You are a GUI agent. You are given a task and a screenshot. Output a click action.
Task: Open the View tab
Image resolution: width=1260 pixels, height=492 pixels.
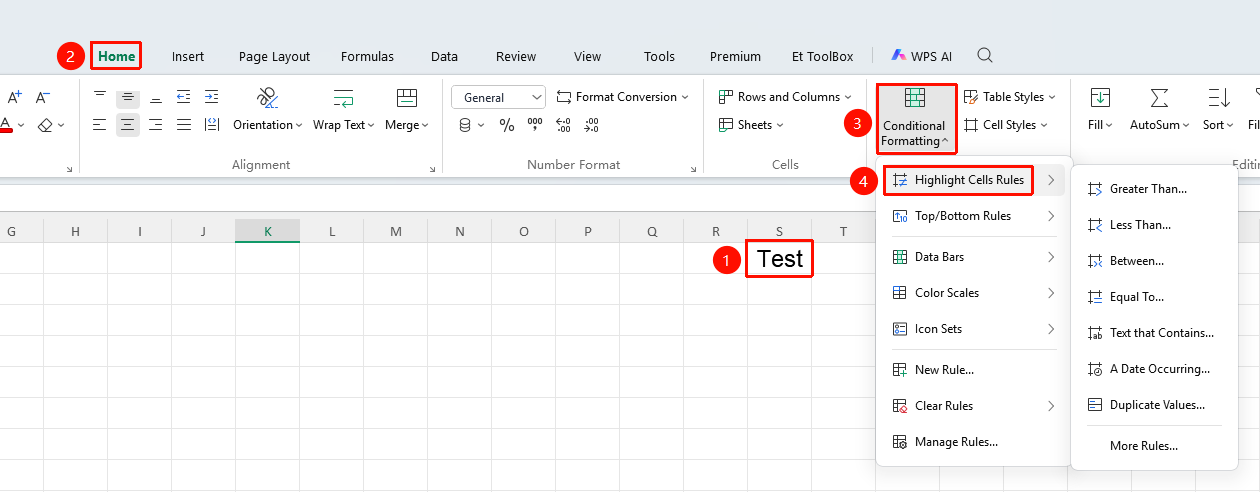point(588,57)
